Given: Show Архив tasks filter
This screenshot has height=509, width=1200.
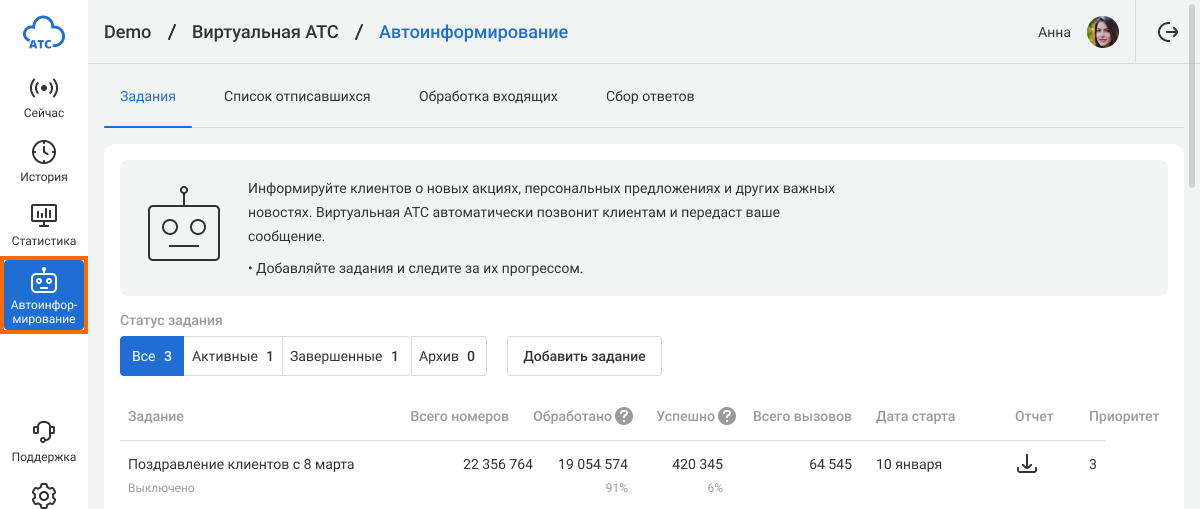Looking at the screenshot, I should pyautogui.click(x=448, y=356).
